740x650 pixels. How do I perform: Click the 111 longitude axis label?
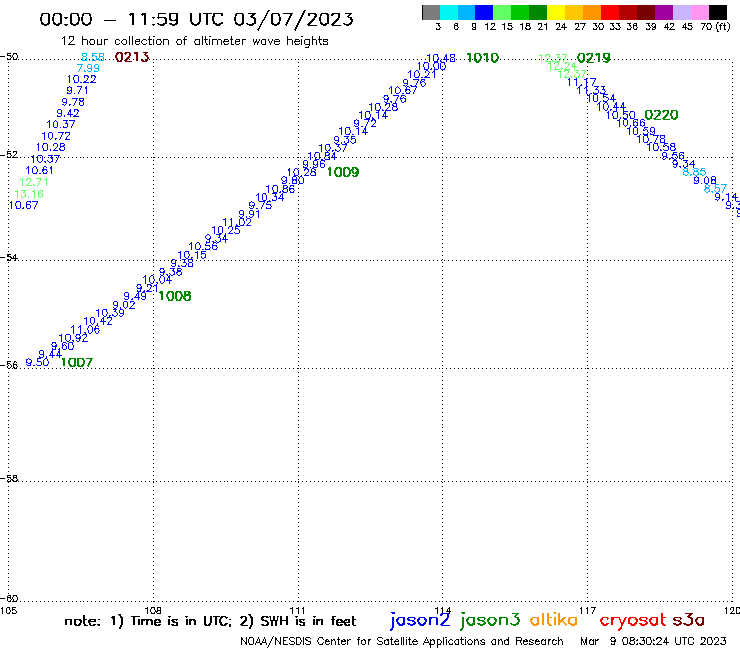pyautogui.click(x=297, y=611)
